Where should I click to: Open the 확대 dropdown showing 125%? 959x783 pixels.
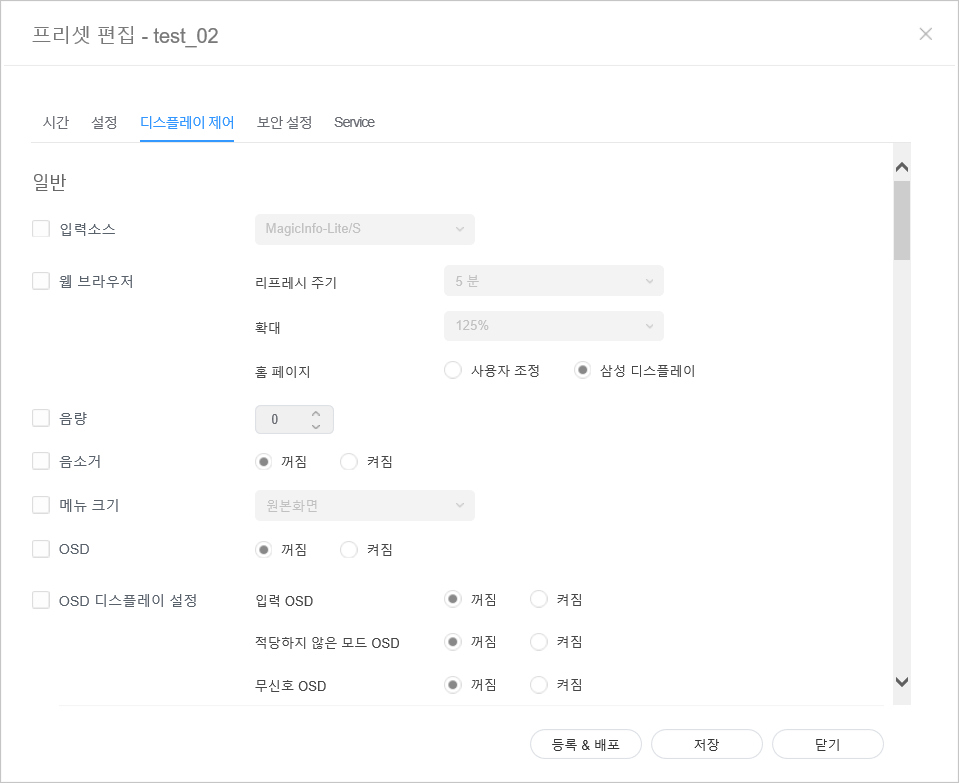pyautogui.click(x=553, y=325)
